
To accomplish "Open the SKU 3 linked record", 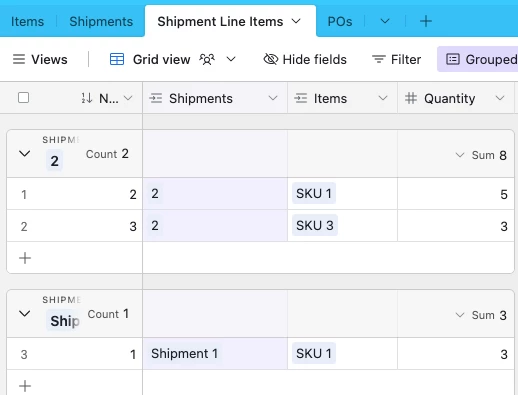I will [315, 226].
